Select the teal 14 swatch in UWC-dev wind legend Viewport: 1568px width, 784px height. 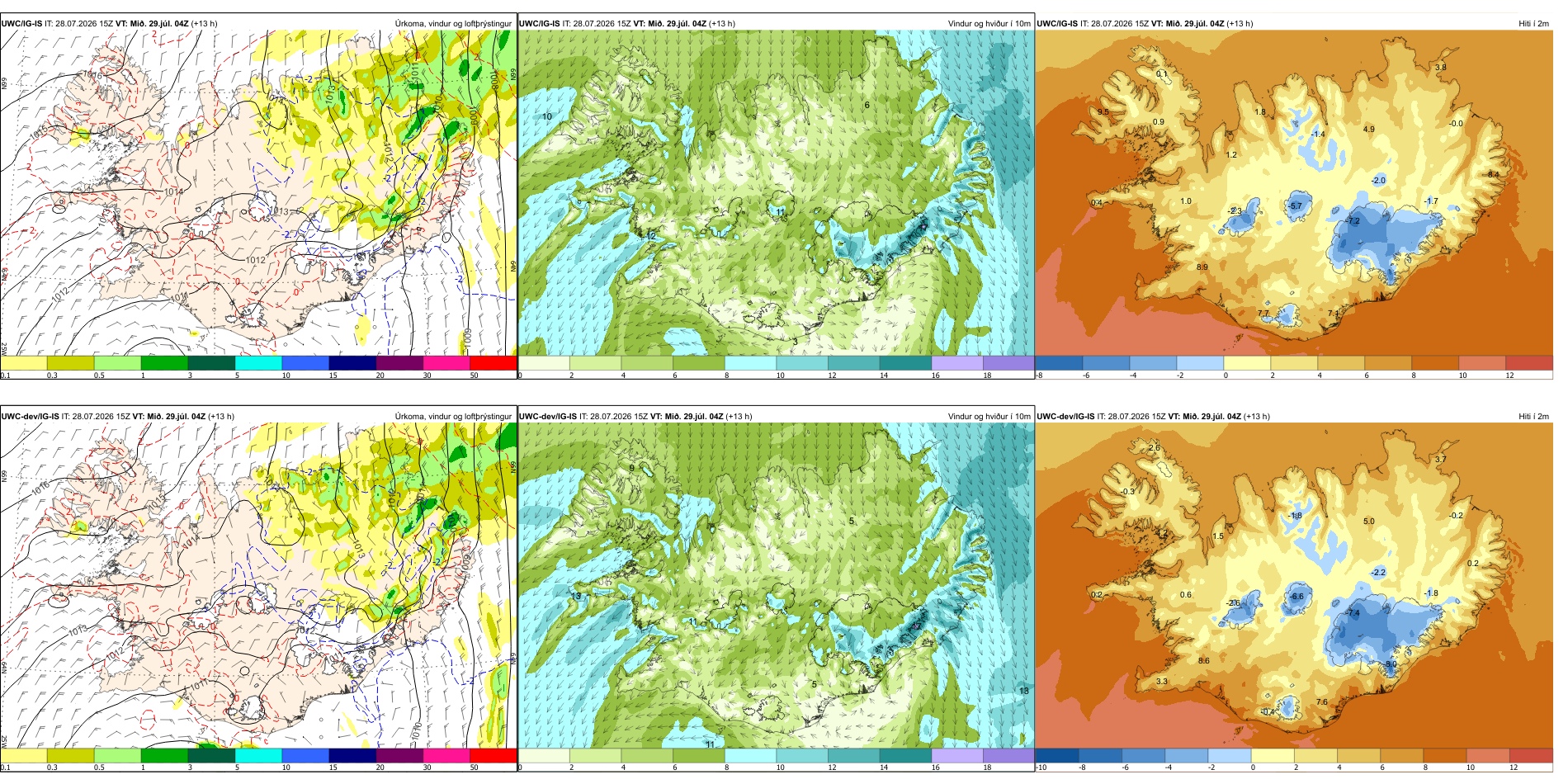coord(905,754)
